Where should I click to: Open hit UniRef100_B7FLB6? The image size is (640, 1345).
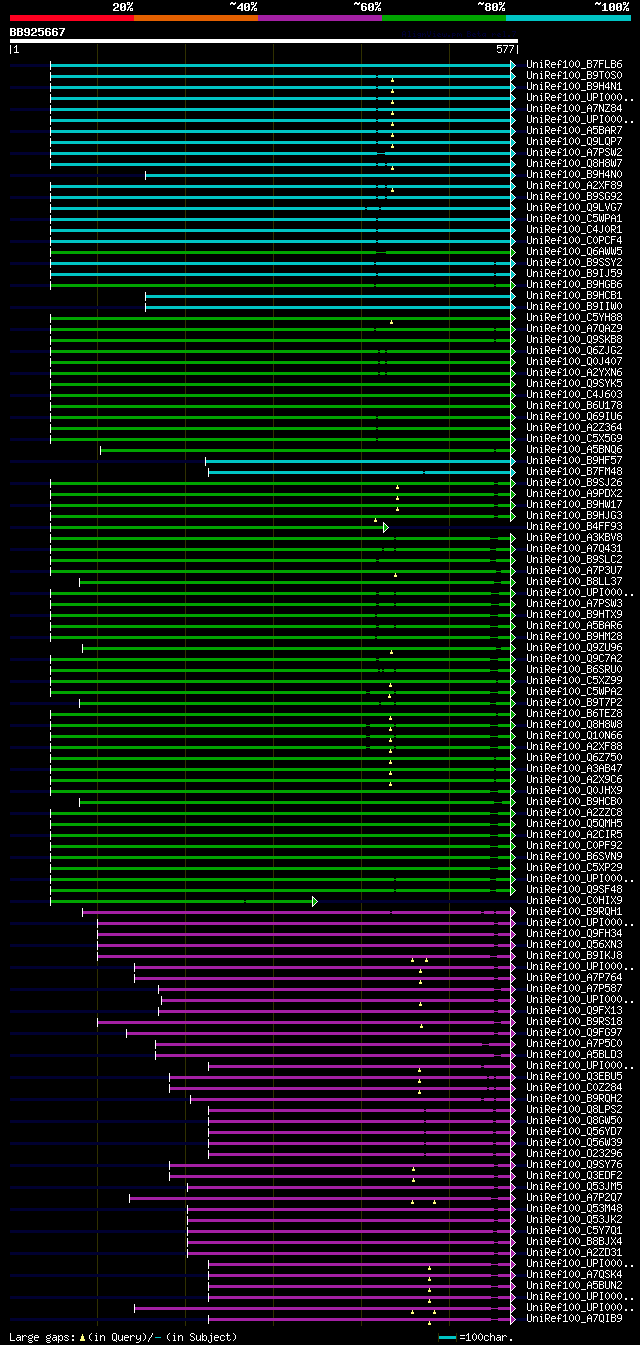coord(574,64)
